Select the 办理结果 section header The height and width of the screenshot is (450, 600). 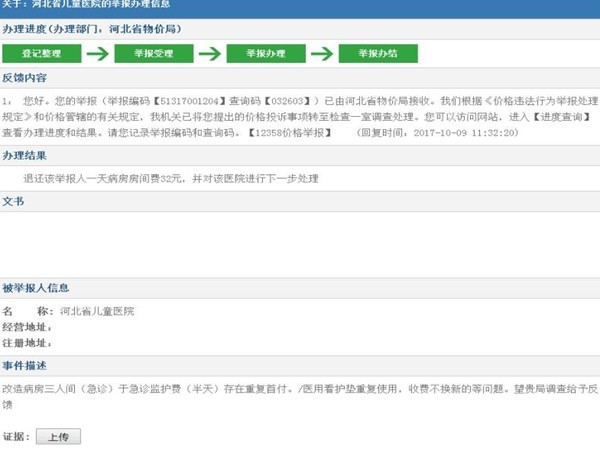pos(300,156)
